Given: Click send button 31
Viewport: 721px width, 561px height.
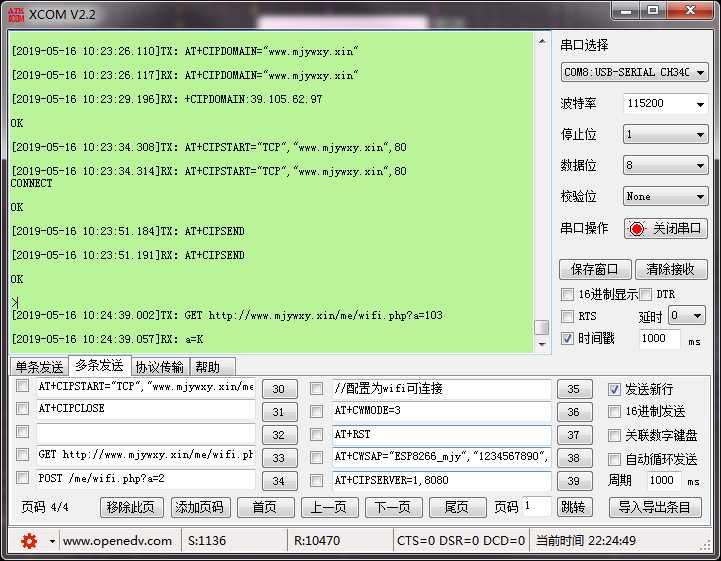Looking at the screenshot, I should pos(279,412).
